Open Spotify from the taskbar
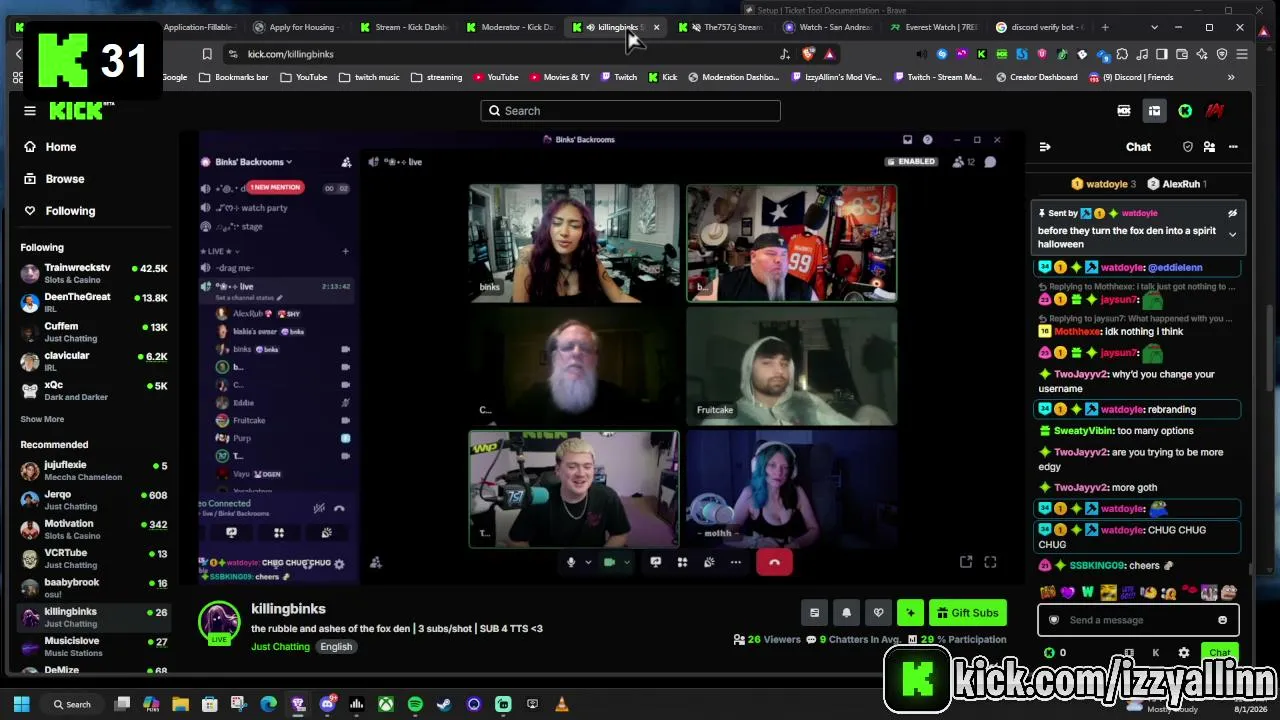 pos(415,705)
